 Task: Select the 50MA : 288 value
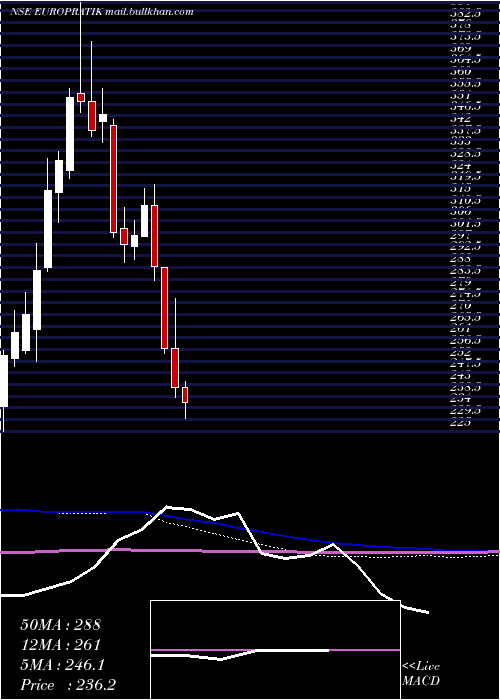click(x=61, y=625)
